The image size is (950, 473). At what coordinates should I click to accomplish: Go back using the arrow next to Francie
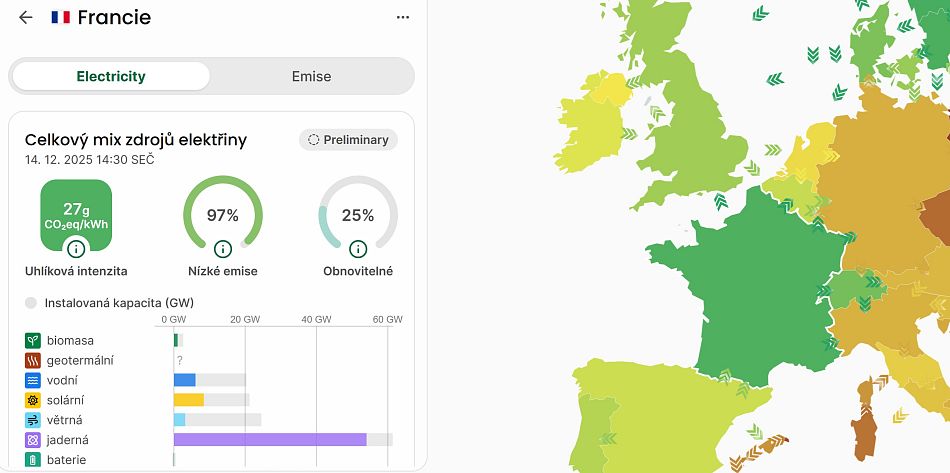tap(26, 18)
